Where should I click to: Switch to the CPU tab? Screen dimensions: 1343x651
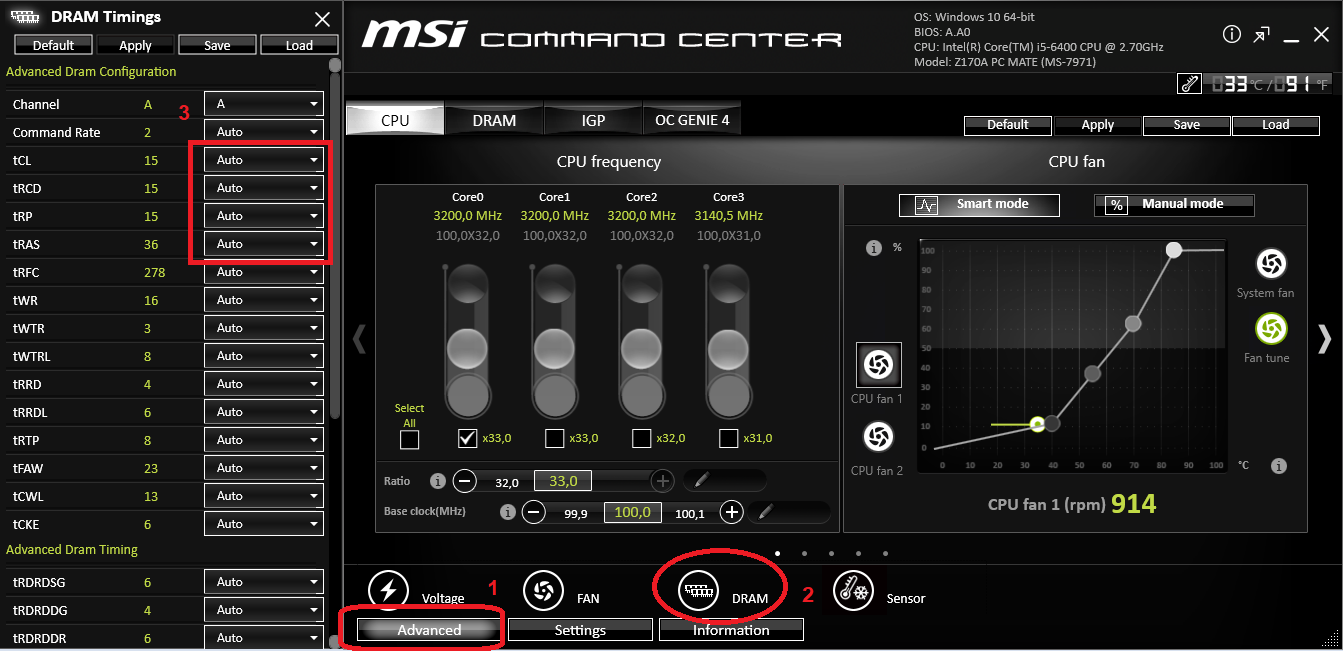[x=395, y=120]
